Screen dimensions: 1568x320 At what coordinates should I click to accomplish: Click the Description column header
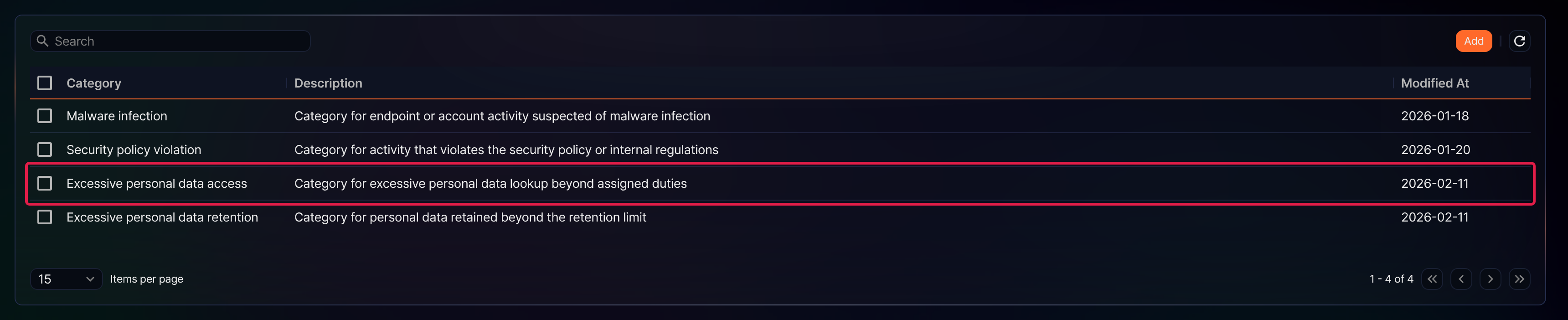(328, 83)
